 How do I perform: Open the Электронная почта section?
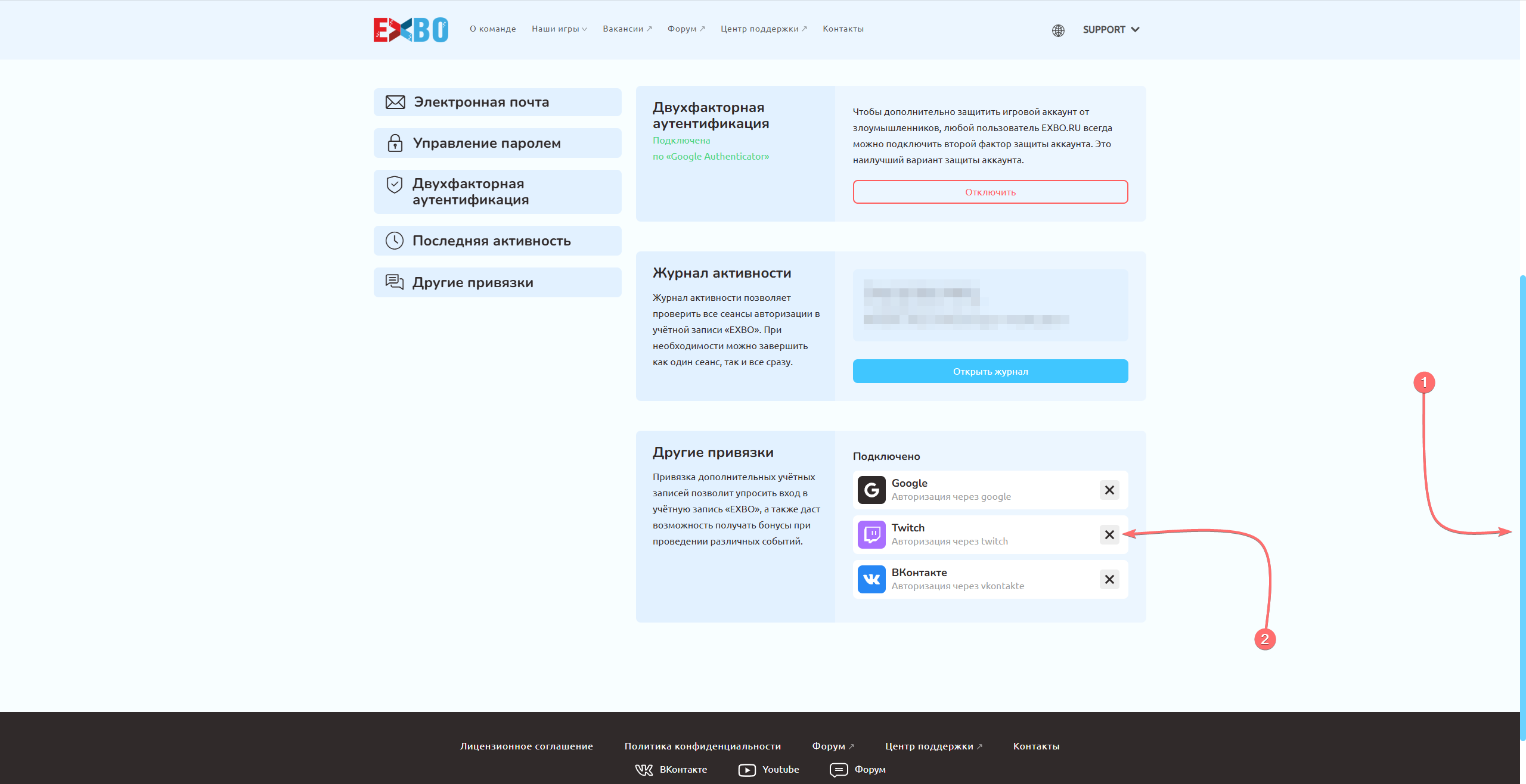[x=498, y=102]
